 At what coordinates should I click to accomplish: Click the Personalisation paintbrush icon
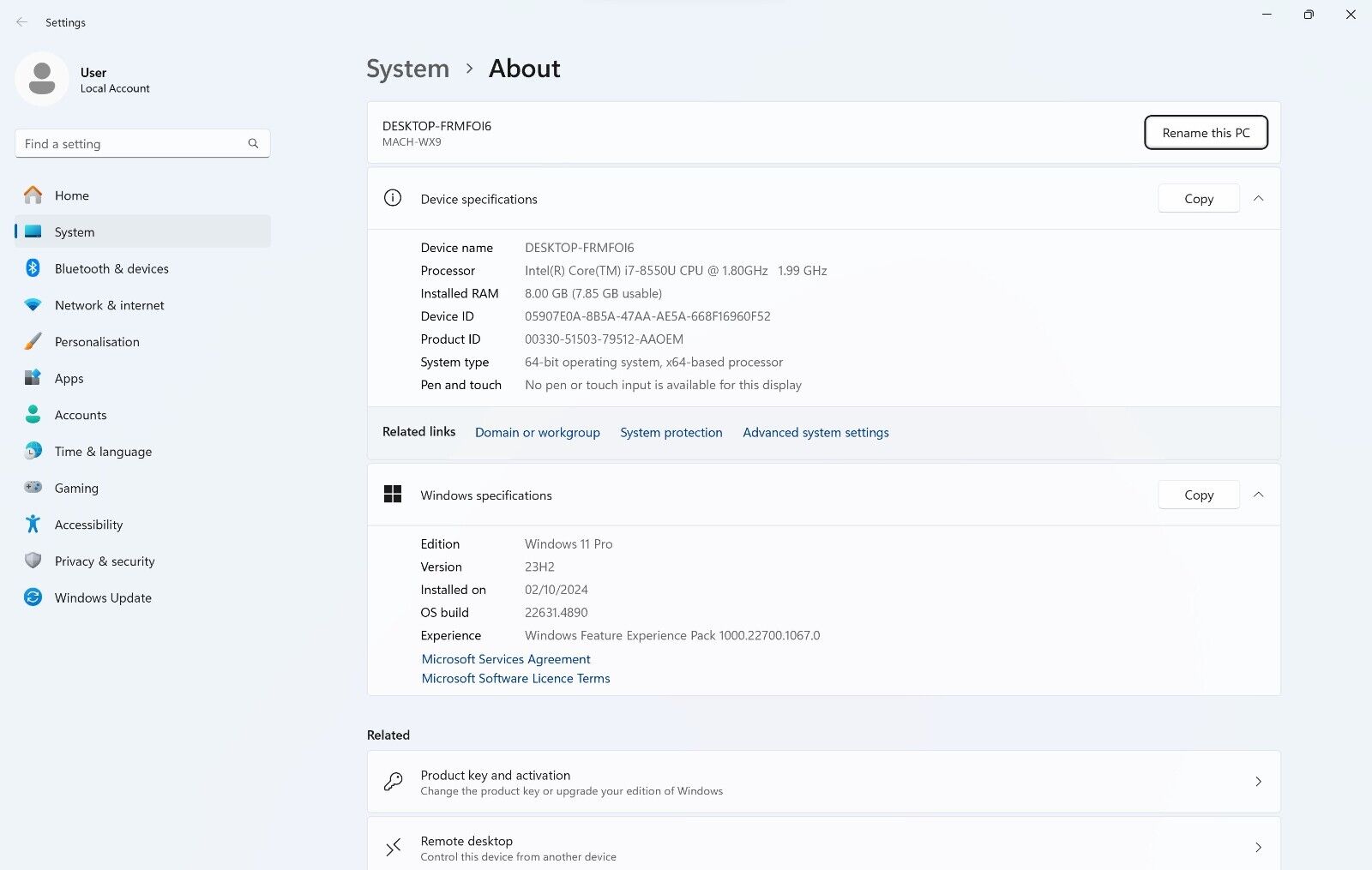tap(33, 341)
